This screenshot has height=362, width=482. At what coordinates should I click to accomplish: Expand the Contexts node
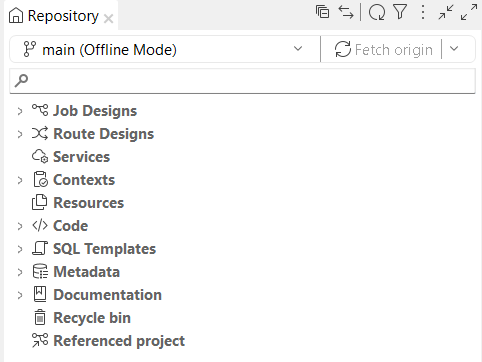[x=20, y=180]
